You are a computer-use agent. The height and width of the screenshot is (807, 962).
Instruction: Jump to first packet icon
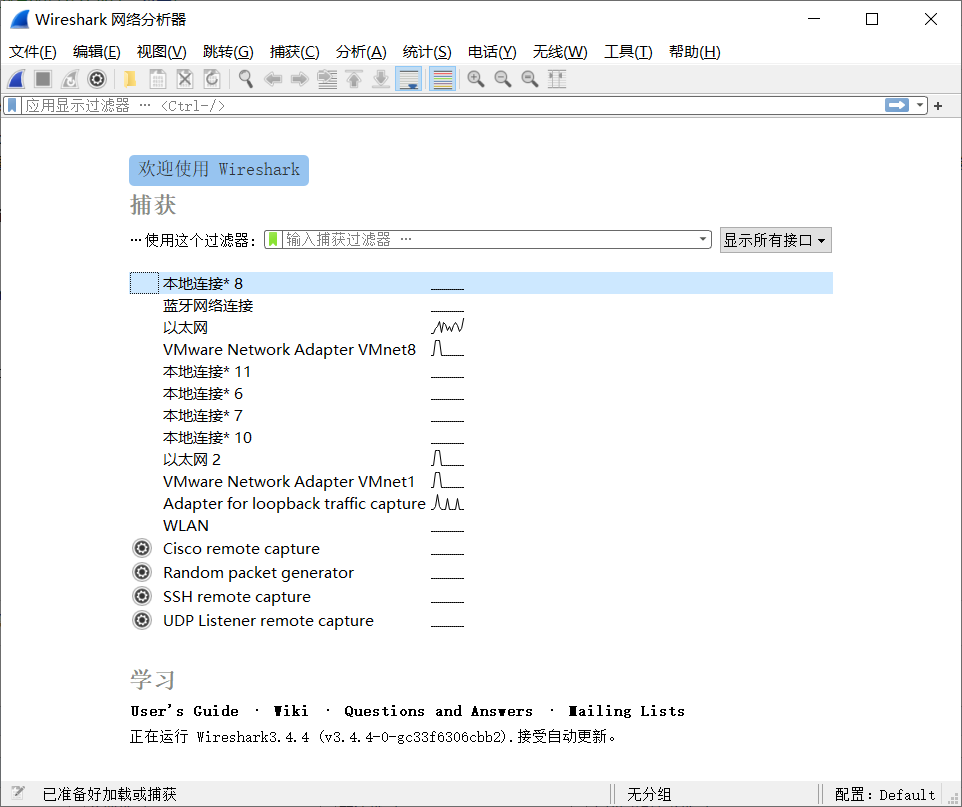pyautogui.click(x=354, y=79)
